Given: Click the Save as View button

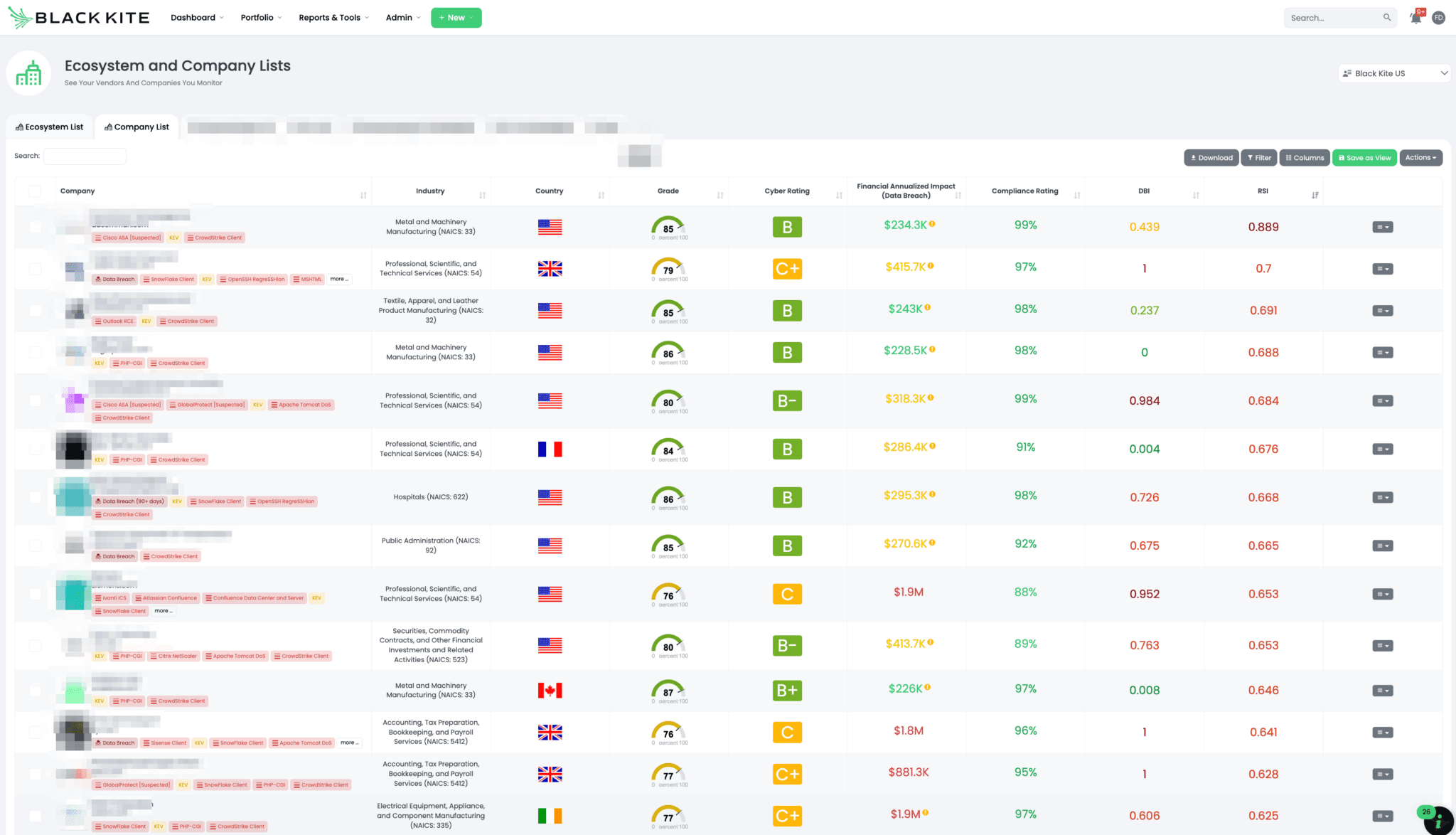Looking at the screenshot, I should coord(1364,157).
